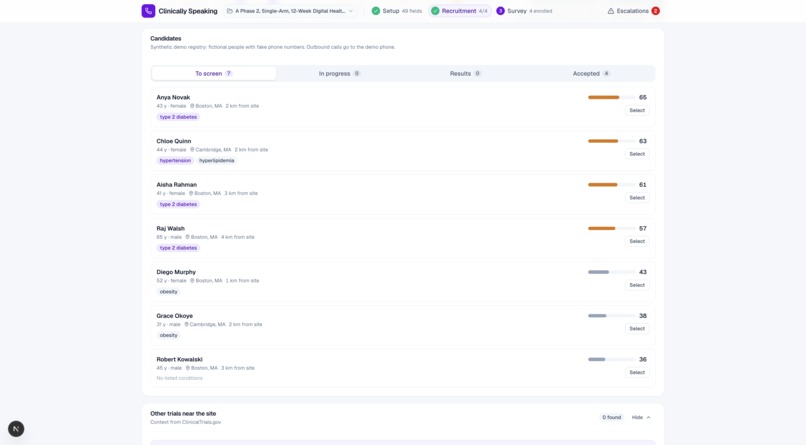
Task: Click the Accepted count badge 4
Action: [607, 73]
